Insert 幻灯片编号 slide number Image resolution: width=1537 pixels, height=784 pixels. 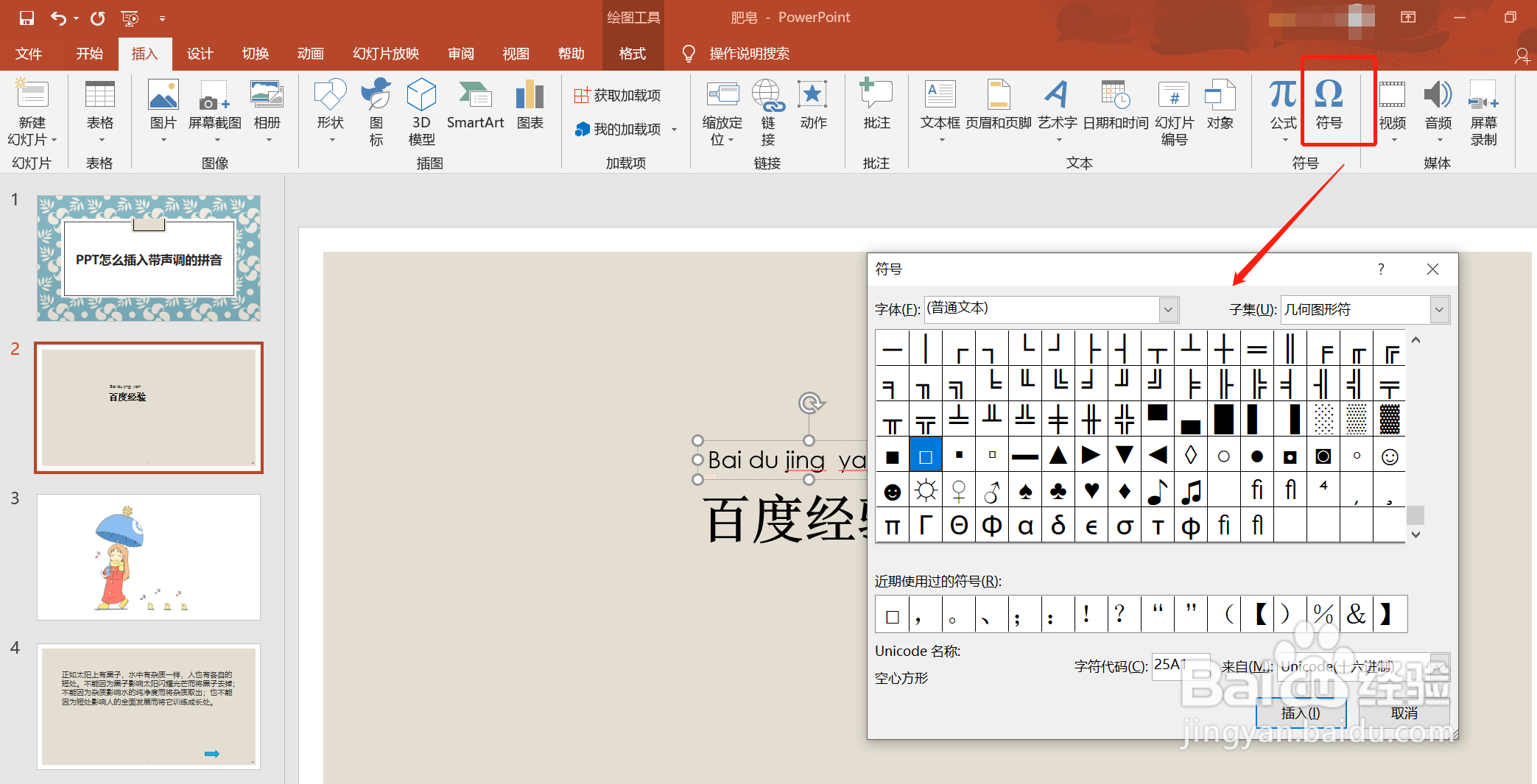pos(1174,113)
